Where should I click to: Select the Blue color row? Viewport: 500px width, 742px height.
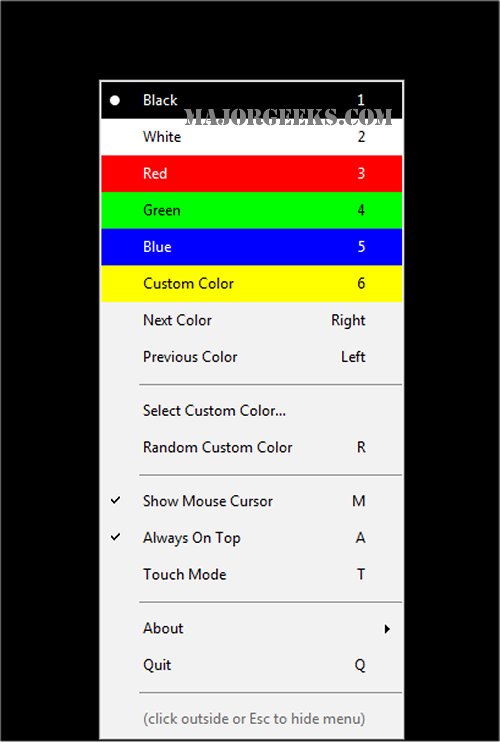point(252,247)
